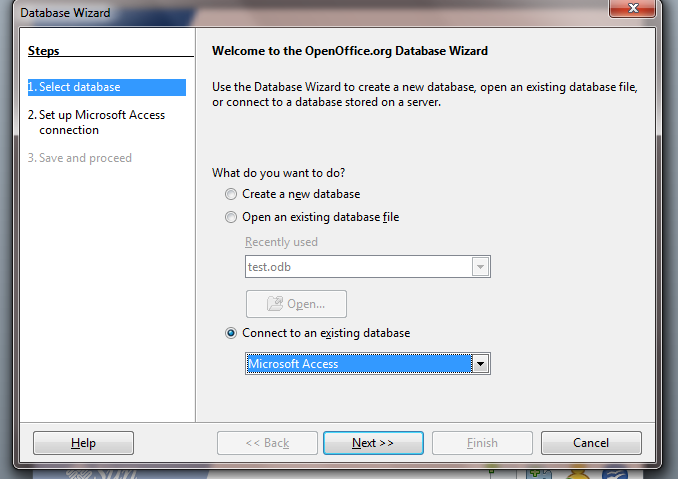Jump to Set up Microsoft Access connection step
This screenshot has width=678, height=479.
click(x=96, y=122)
